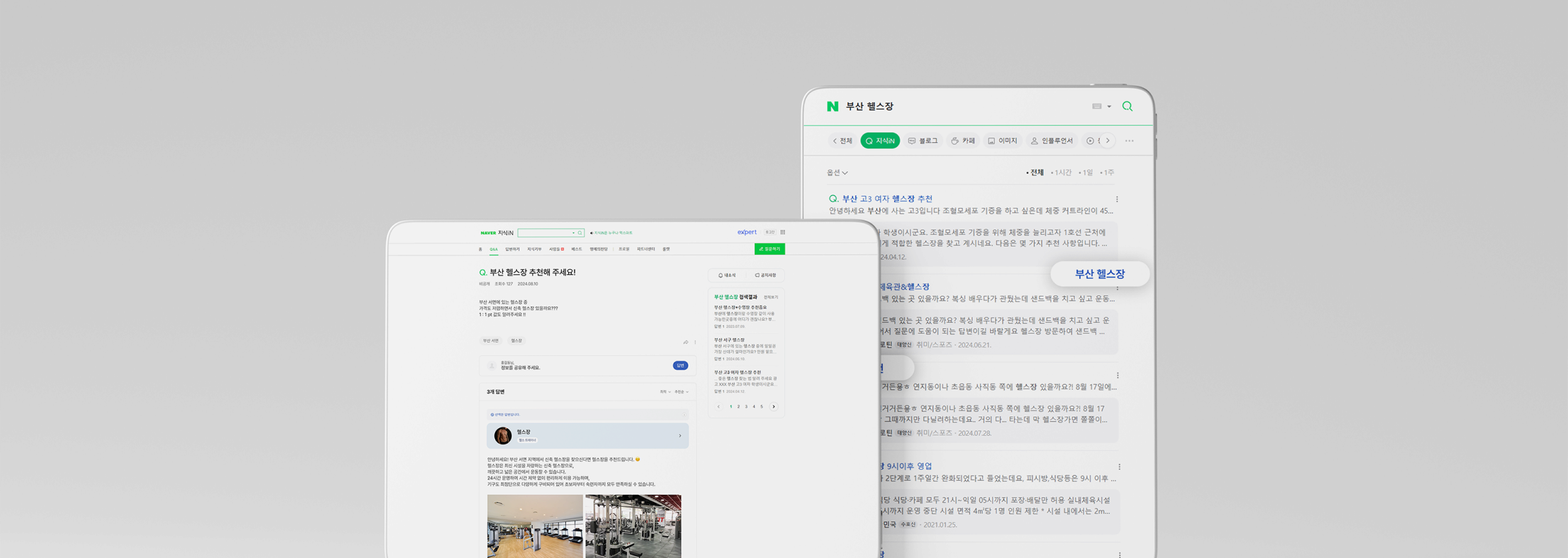Screen dimensions: 1568x558
Task: Click the 지식iN search input field
Action: pyautogui.click(x=545, y=233)
